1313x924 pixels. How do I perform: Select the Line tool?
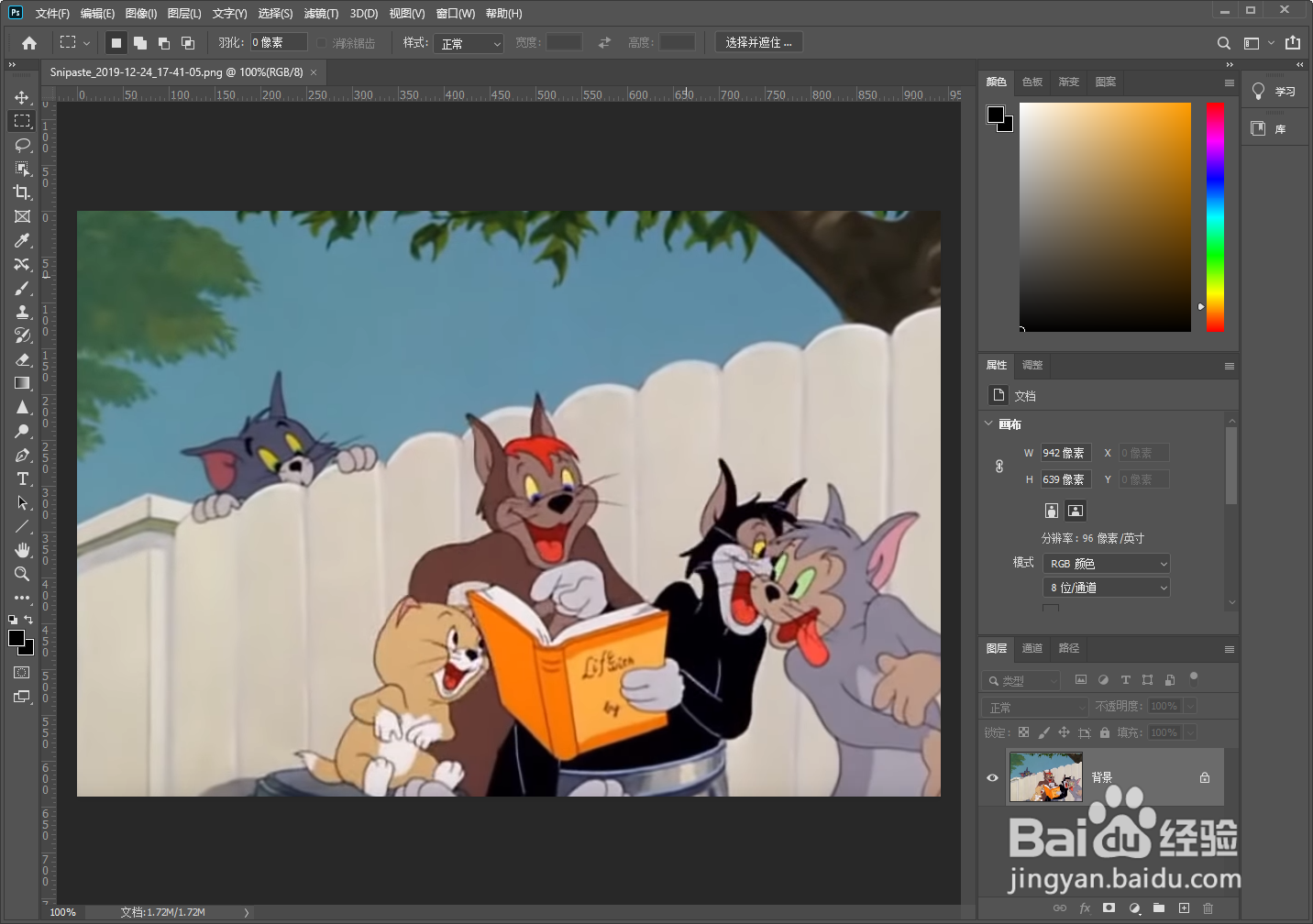pyautogui.click(x=22, y=526)
